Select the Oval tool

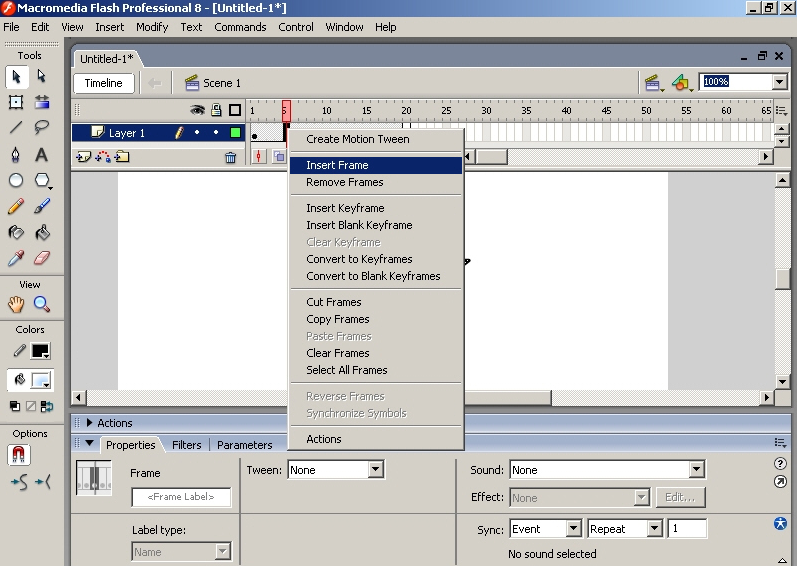tap(16, 180)
